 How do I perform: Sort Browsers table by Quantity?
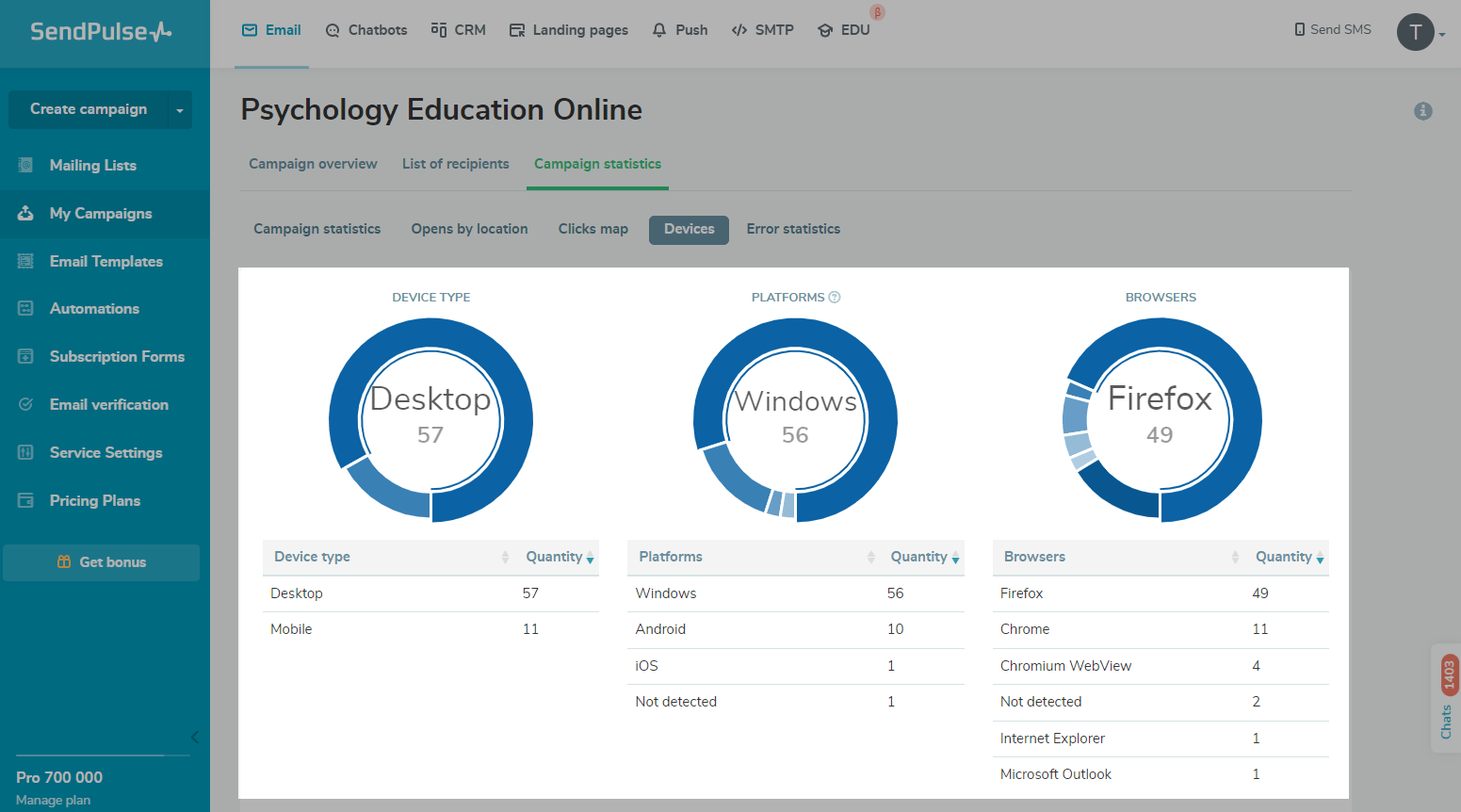(1289, 558)
